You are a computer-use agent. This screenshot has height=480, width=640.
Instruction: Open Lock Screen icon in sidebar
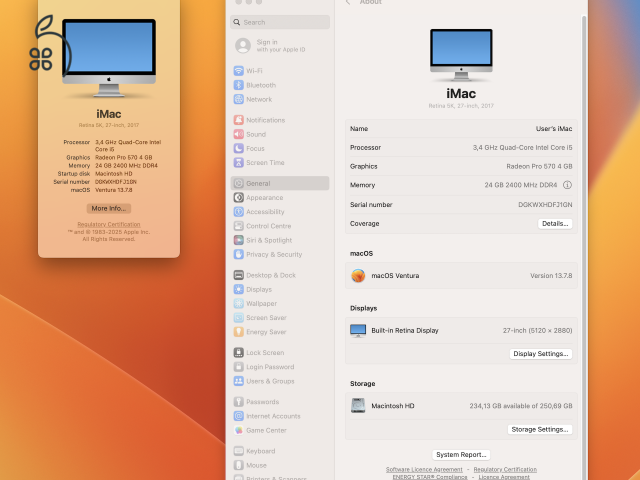(x=239, y=353)
